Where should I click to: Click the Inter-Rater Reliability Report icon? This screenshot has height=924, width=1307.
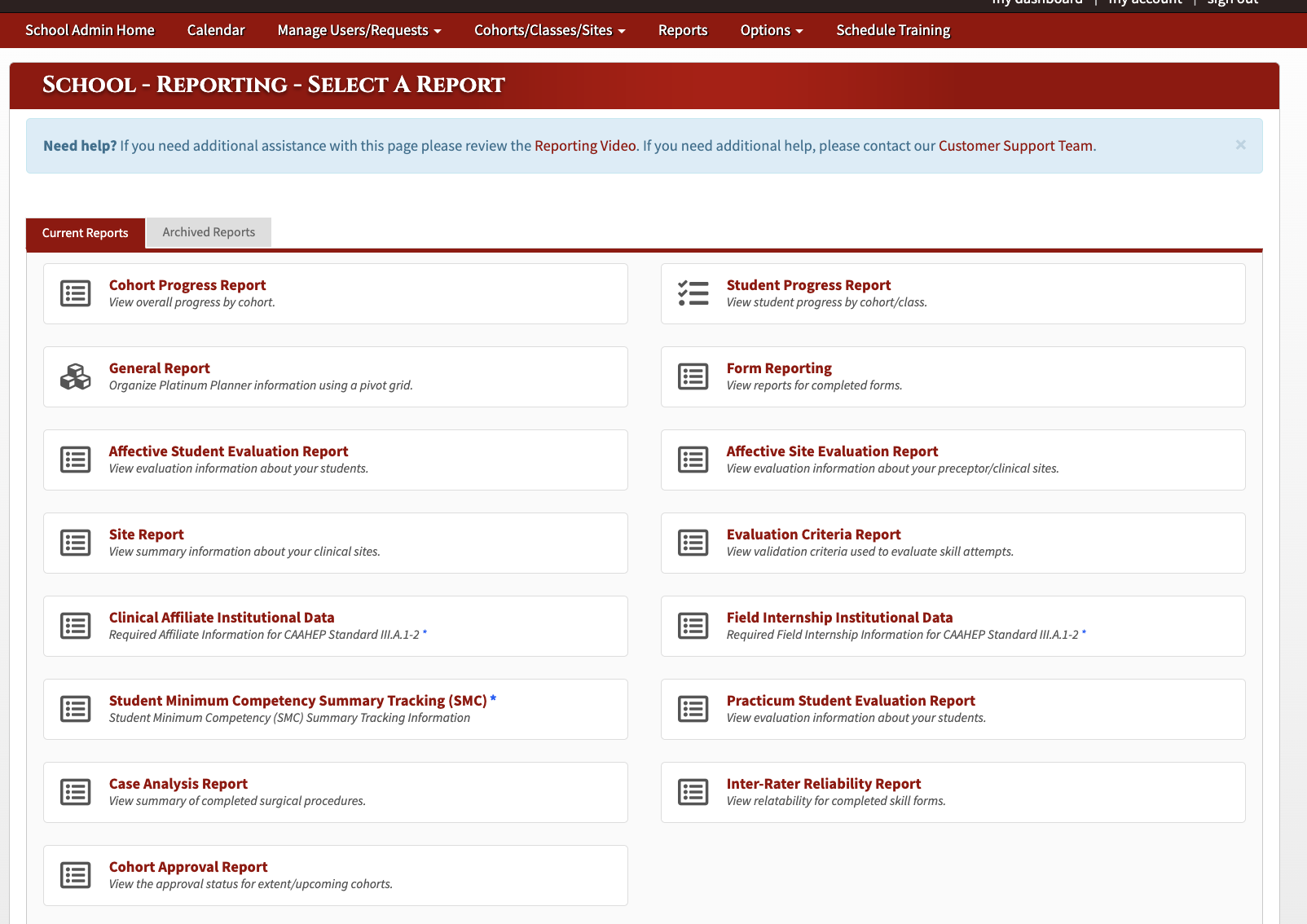pos(693,792)
